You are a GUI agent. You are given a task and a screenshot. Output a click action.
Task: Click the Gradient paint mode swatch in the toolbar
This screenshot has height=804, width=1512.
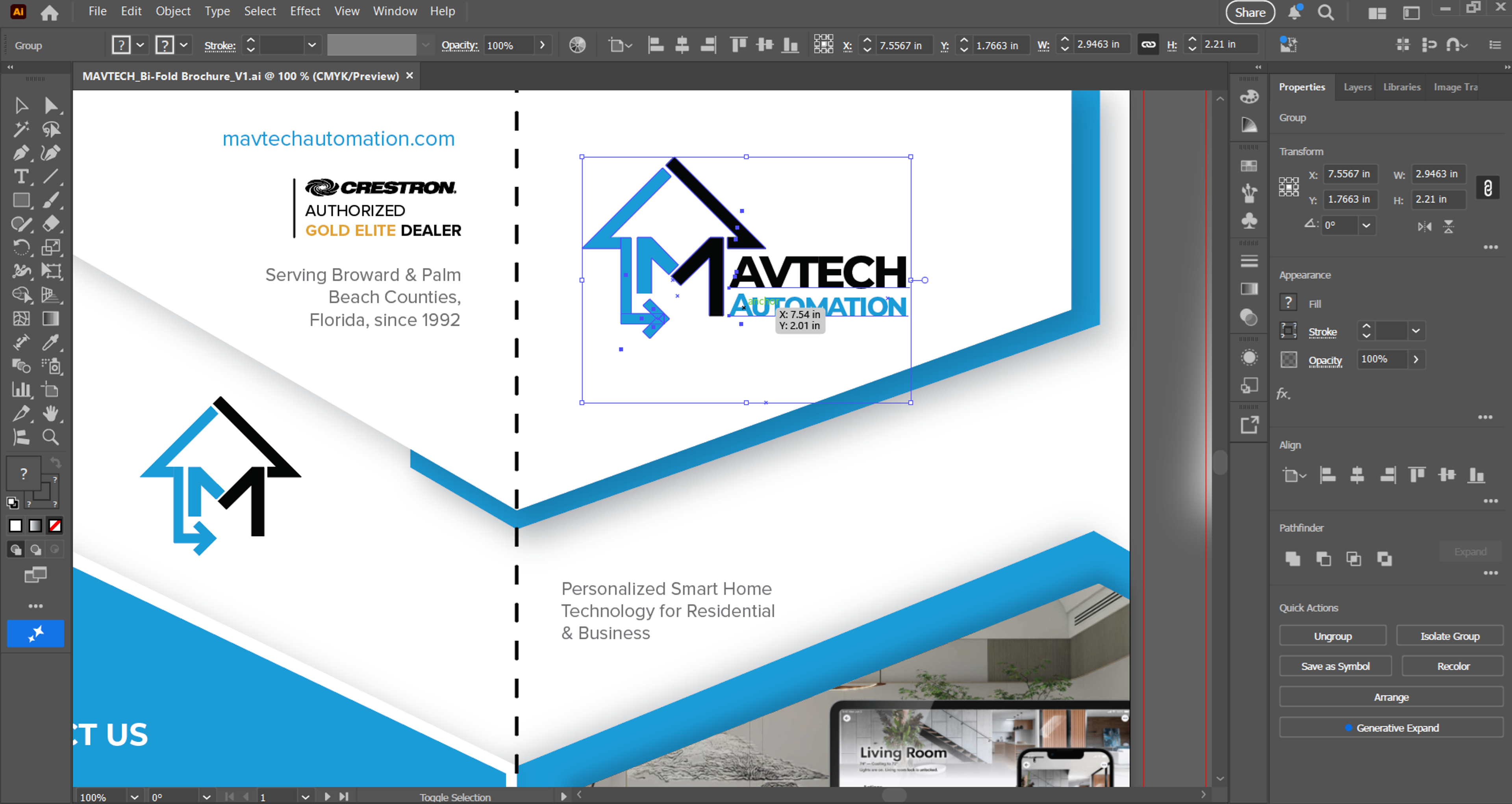(x=36, y=525)
